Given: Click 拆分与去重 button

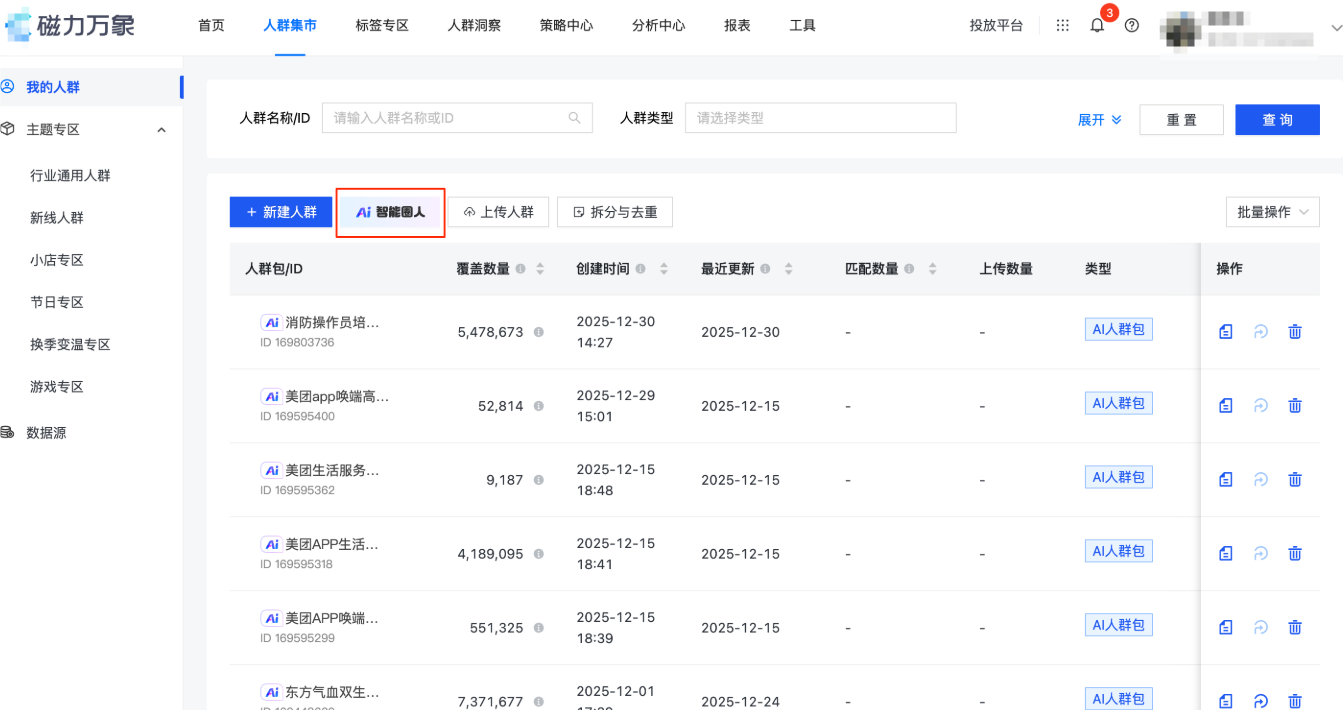Looking at the screenshot, I should pyautogui.click(x=614, y=212).
